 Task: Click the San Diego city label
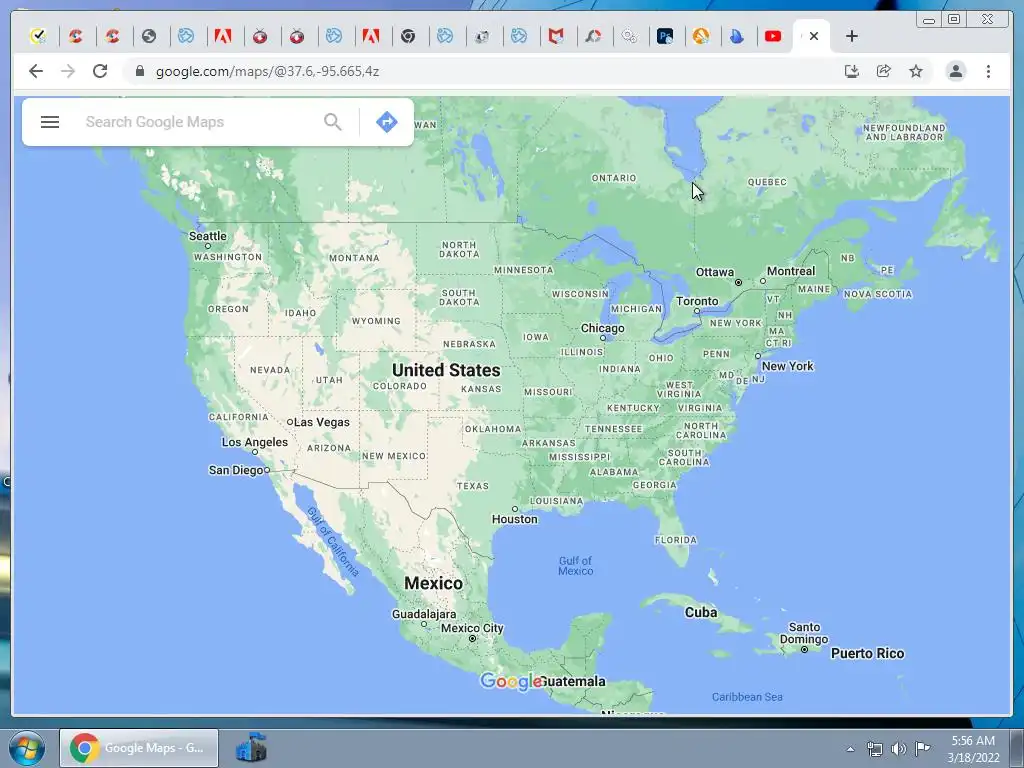(x=236, y=470)
